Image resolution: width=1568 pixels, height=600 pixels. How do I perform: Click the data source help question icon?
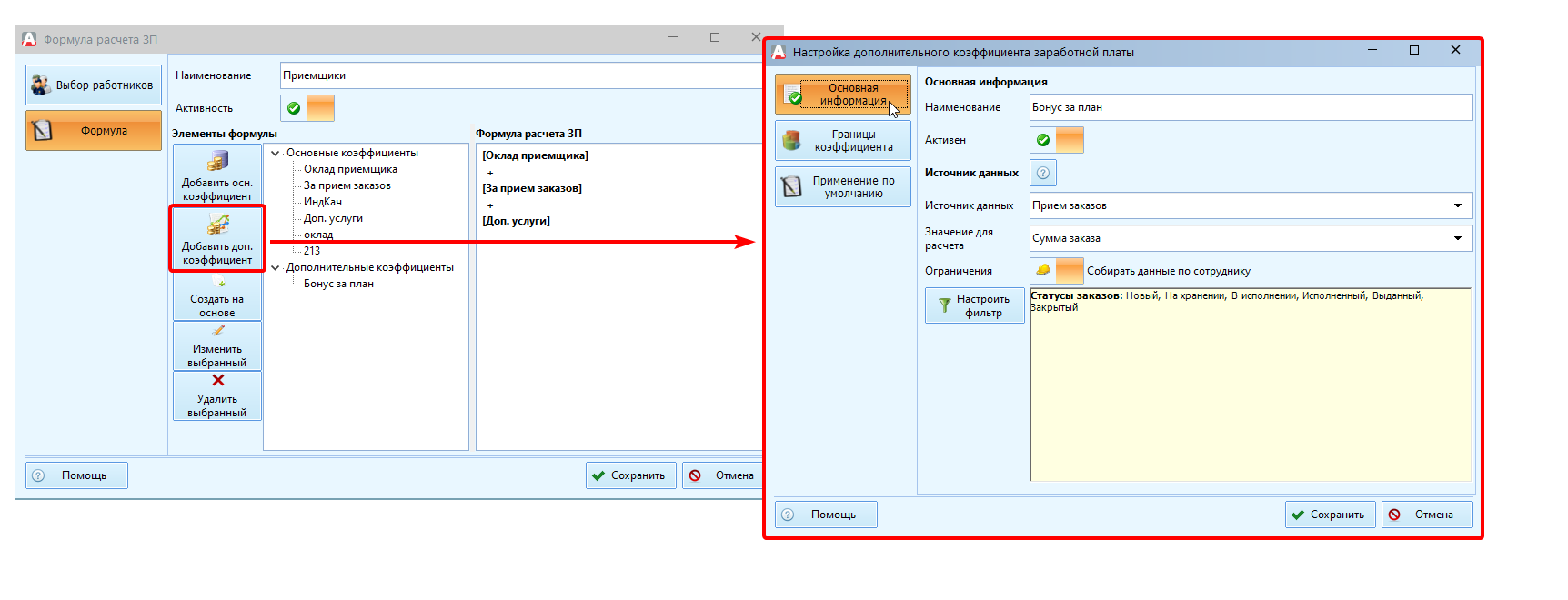coord(1043,173)
